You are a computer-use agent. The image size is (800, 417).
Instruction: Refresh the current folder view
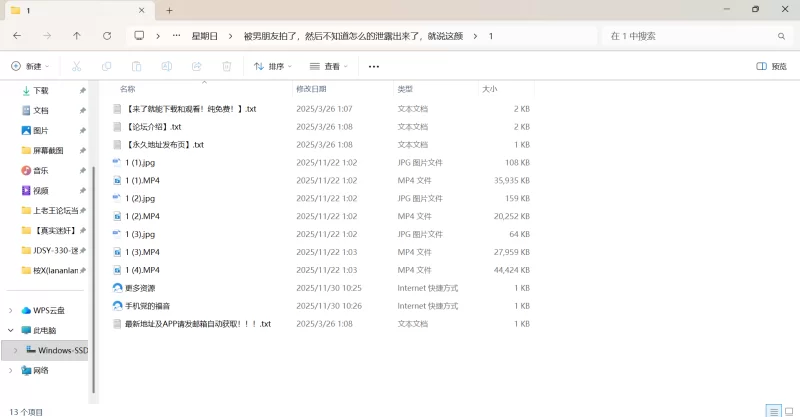tap(107, 35)
